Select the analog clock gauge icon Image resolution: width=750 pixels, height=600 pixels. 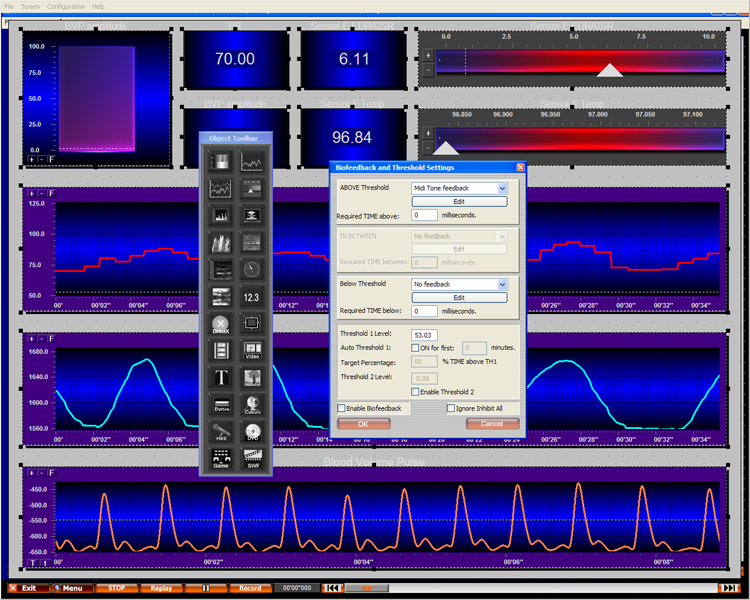[252, 269]
